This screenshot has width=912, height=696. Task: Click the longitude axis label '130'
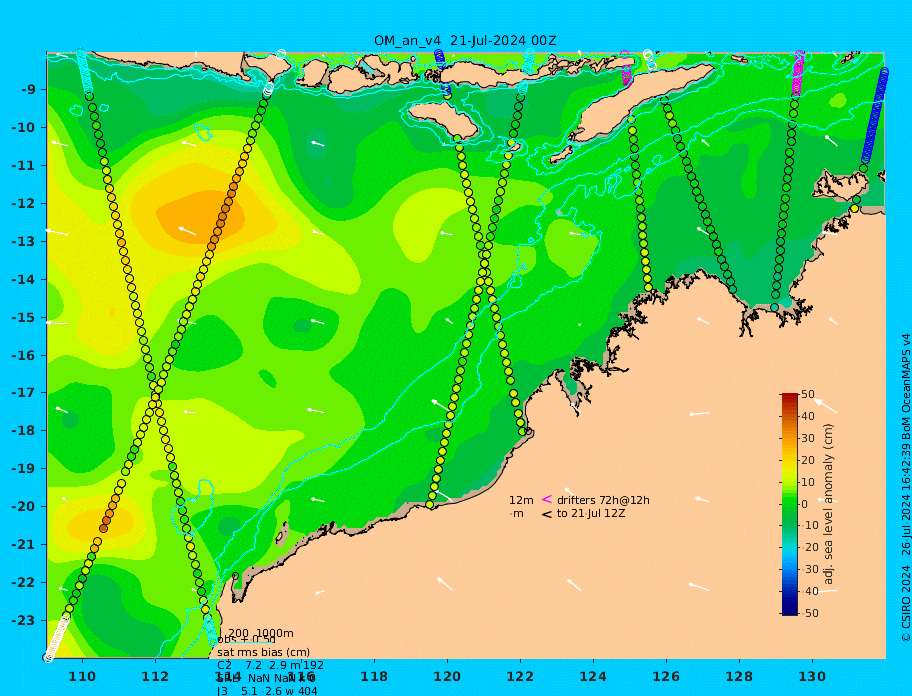pos(812,677)
